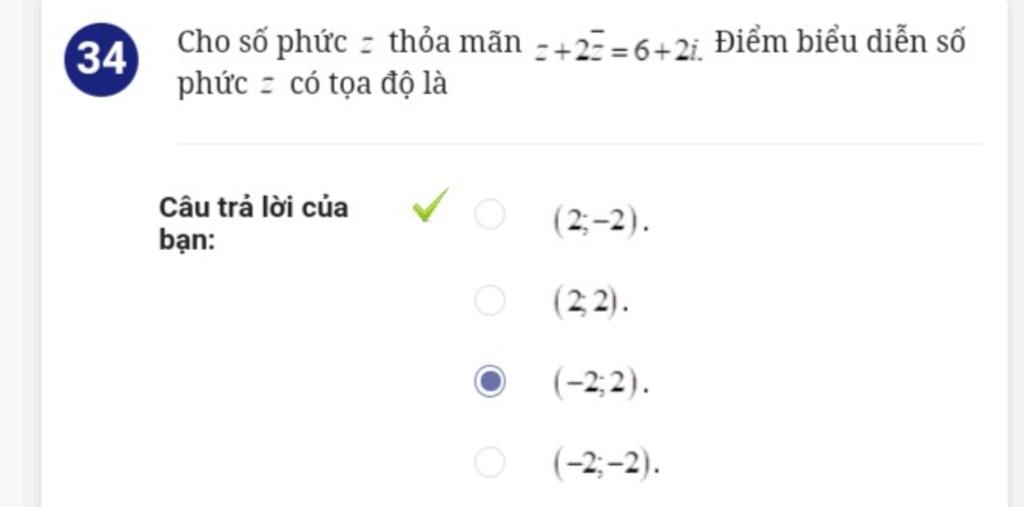
Task: Select the radio button for (−2;−2)
Action: pyautogui.click(x=490, y=463)
